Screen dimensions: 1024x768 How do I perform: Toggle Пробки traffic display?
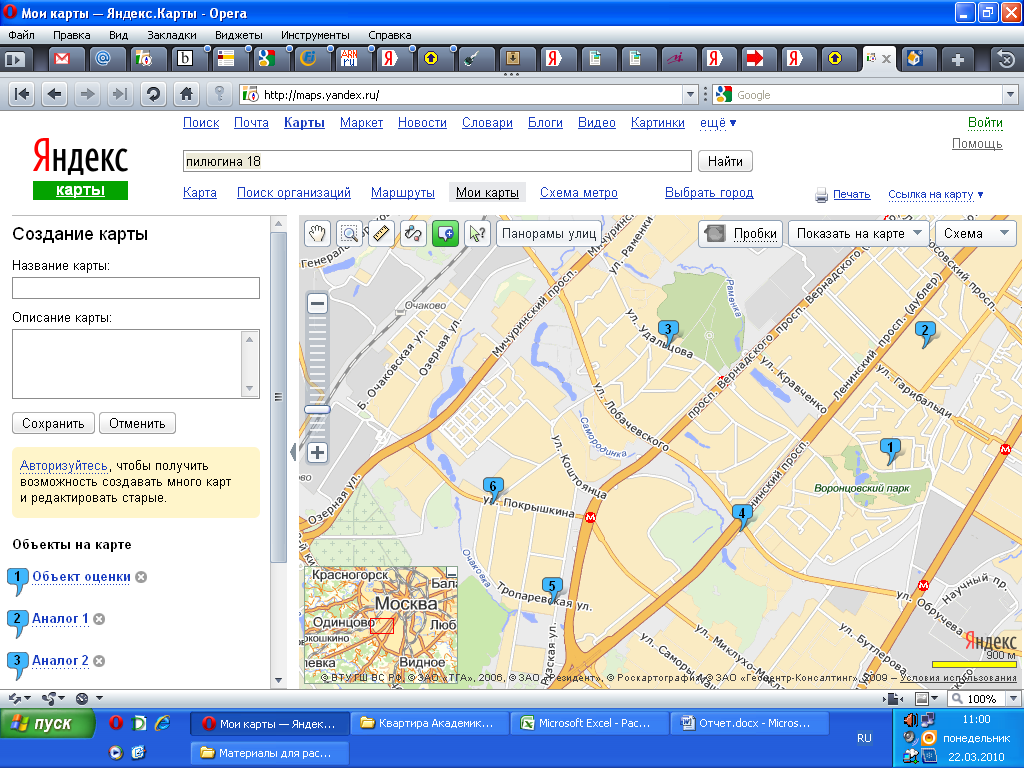point(741,233)
